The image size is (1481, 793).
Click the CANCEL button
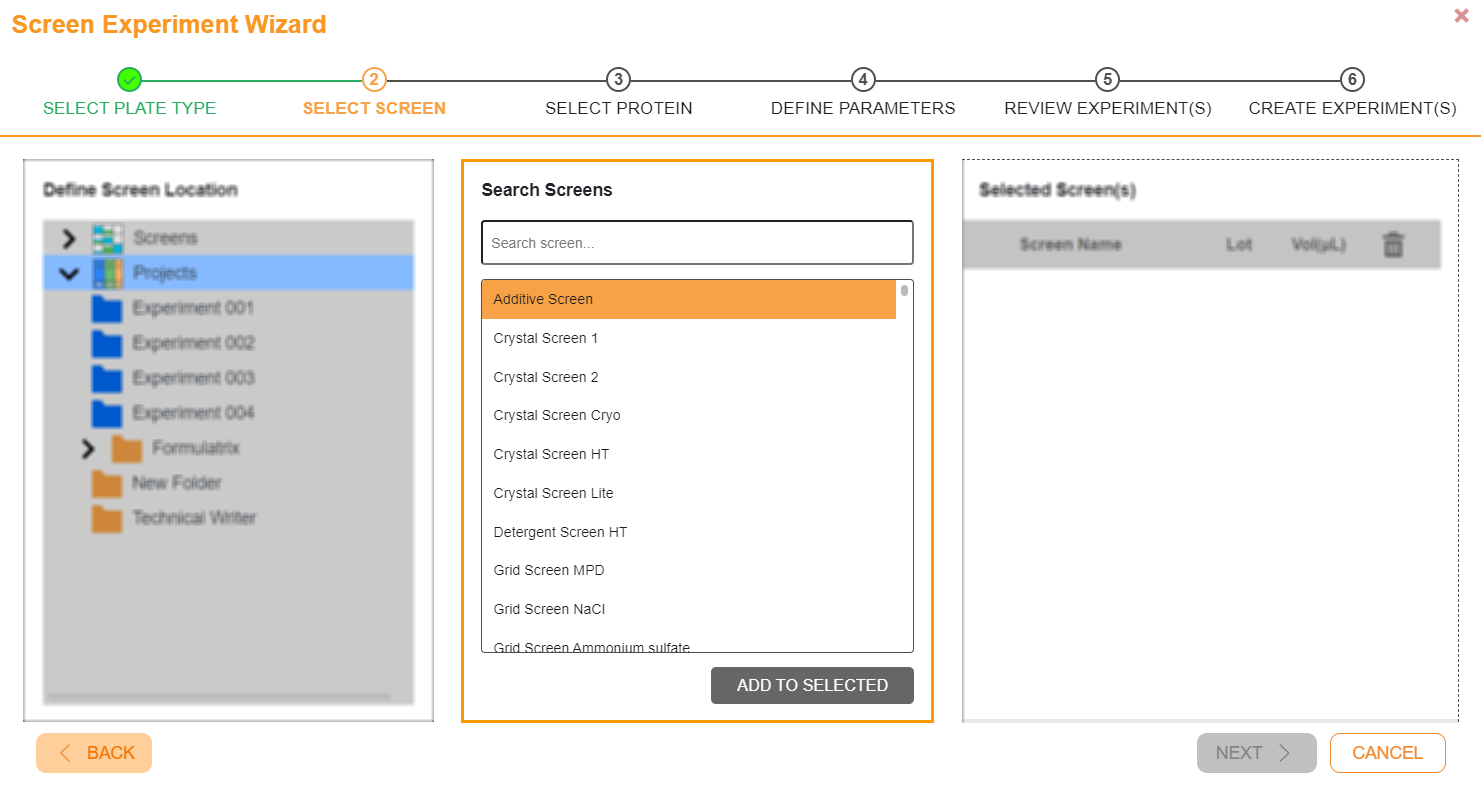pyautogui.click(x=1387, y=752)
